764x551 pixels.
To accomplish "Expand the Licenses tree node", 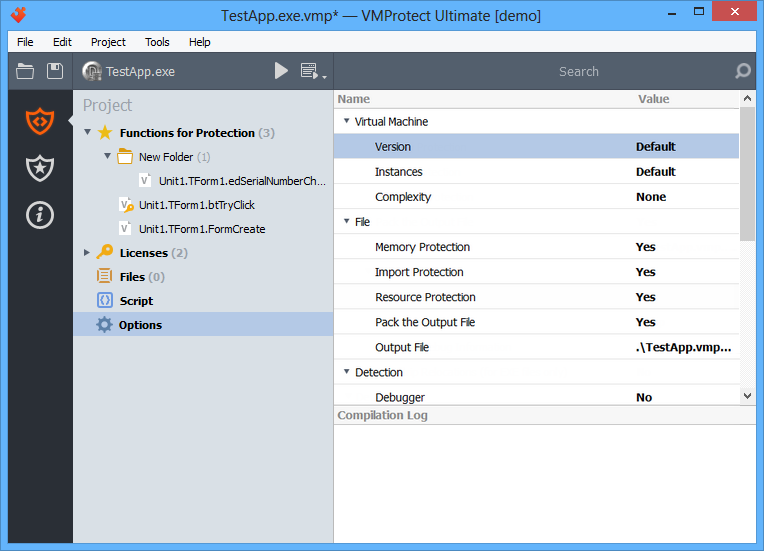I will point(87,252).
